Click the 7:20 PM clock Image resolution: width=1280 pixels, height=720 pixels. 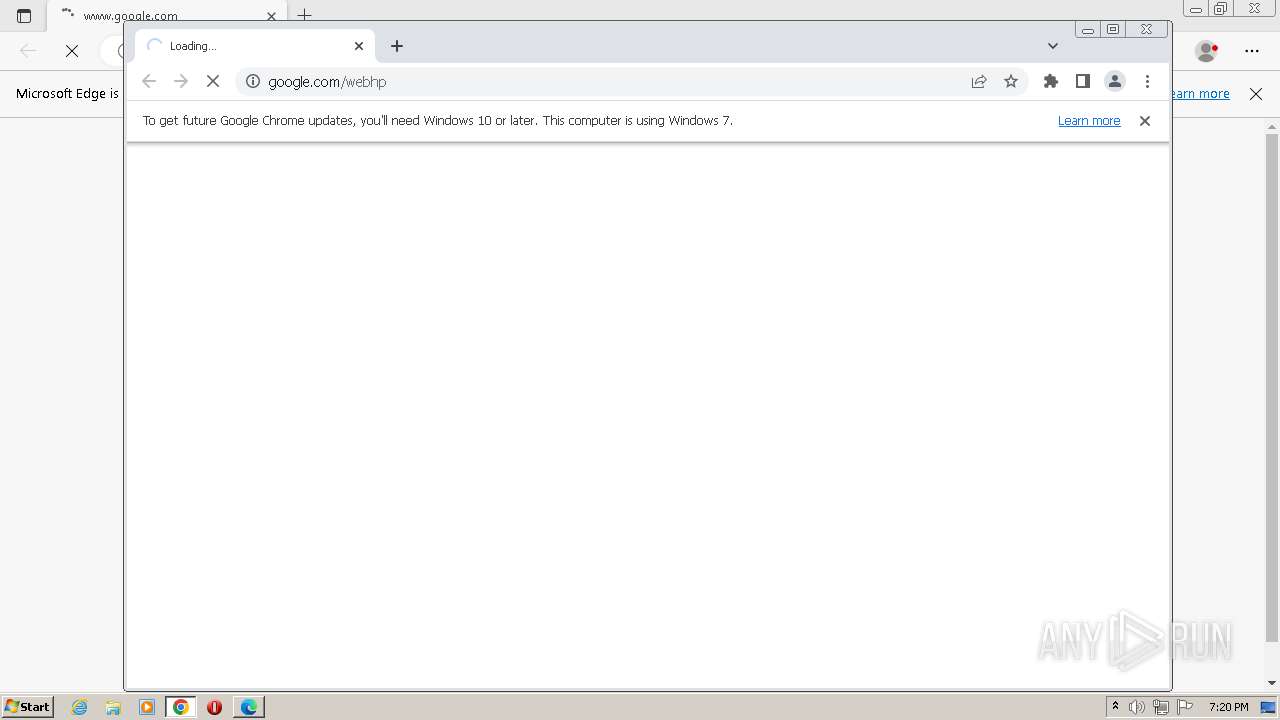[x=1228, y=707]
